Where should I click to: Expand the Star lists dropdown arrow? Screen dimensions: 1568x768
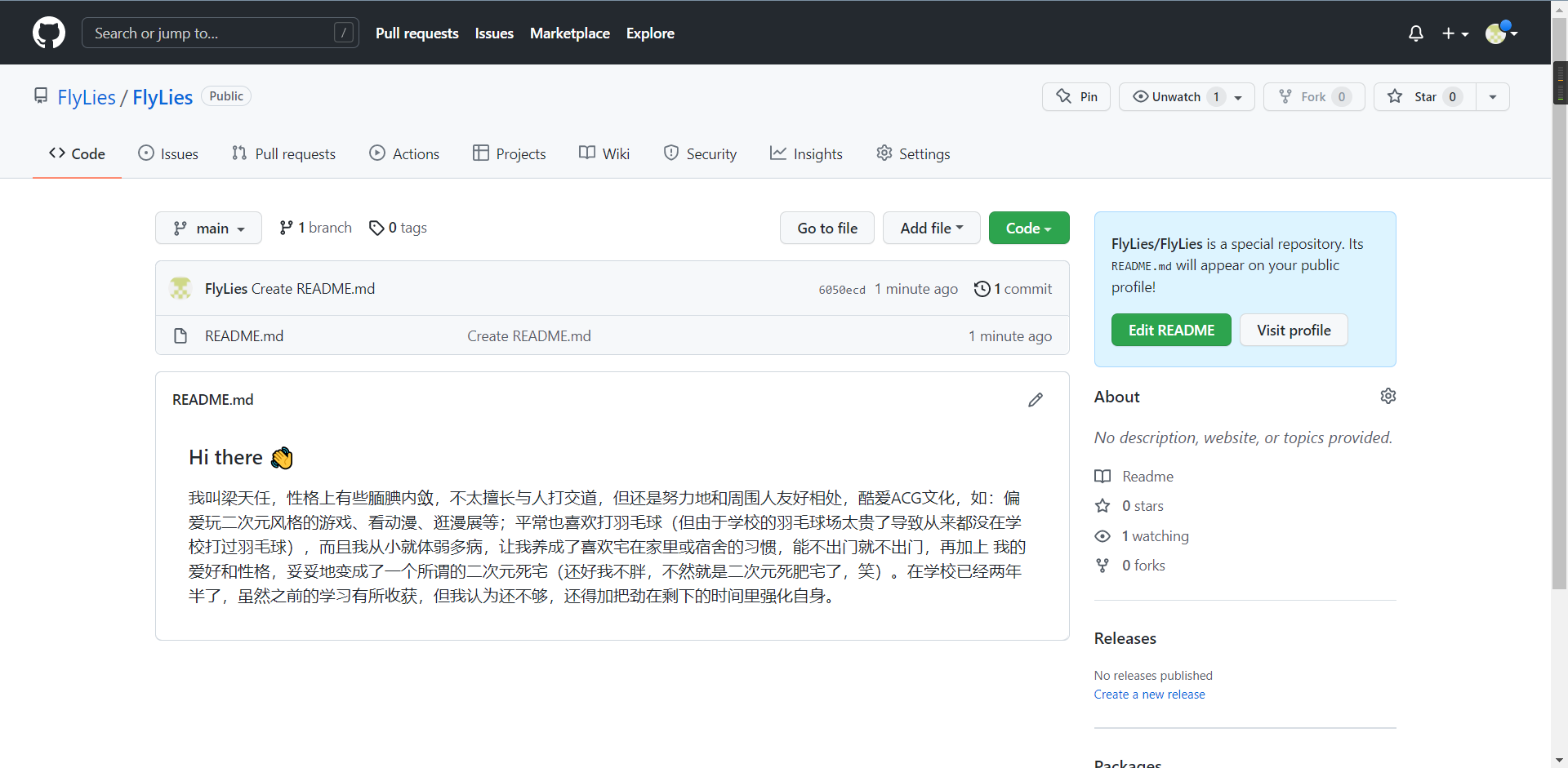point(1493,96)
